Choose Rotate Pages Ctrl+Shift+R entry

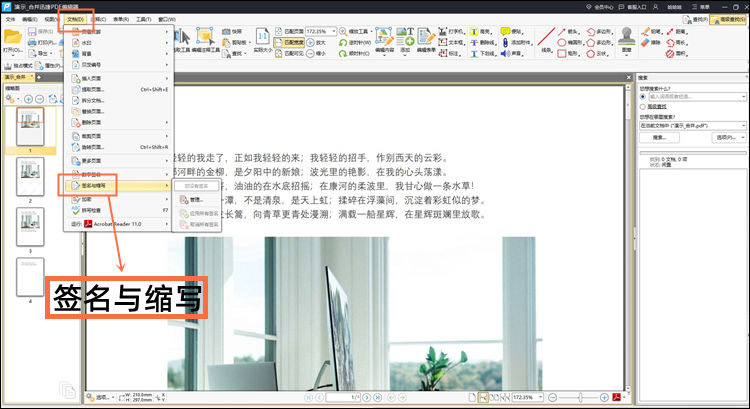coord(120,147)
